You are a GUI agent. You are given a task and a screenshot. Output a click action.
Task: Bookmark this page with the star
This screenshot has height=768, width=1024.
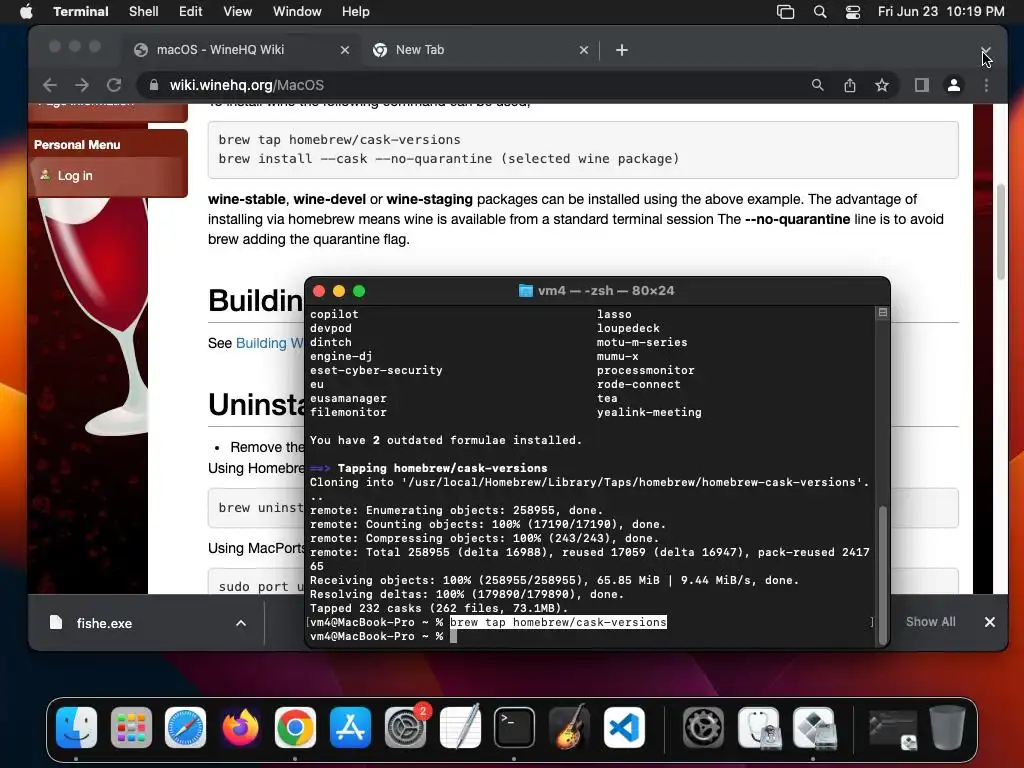click(x=882, y=85)
